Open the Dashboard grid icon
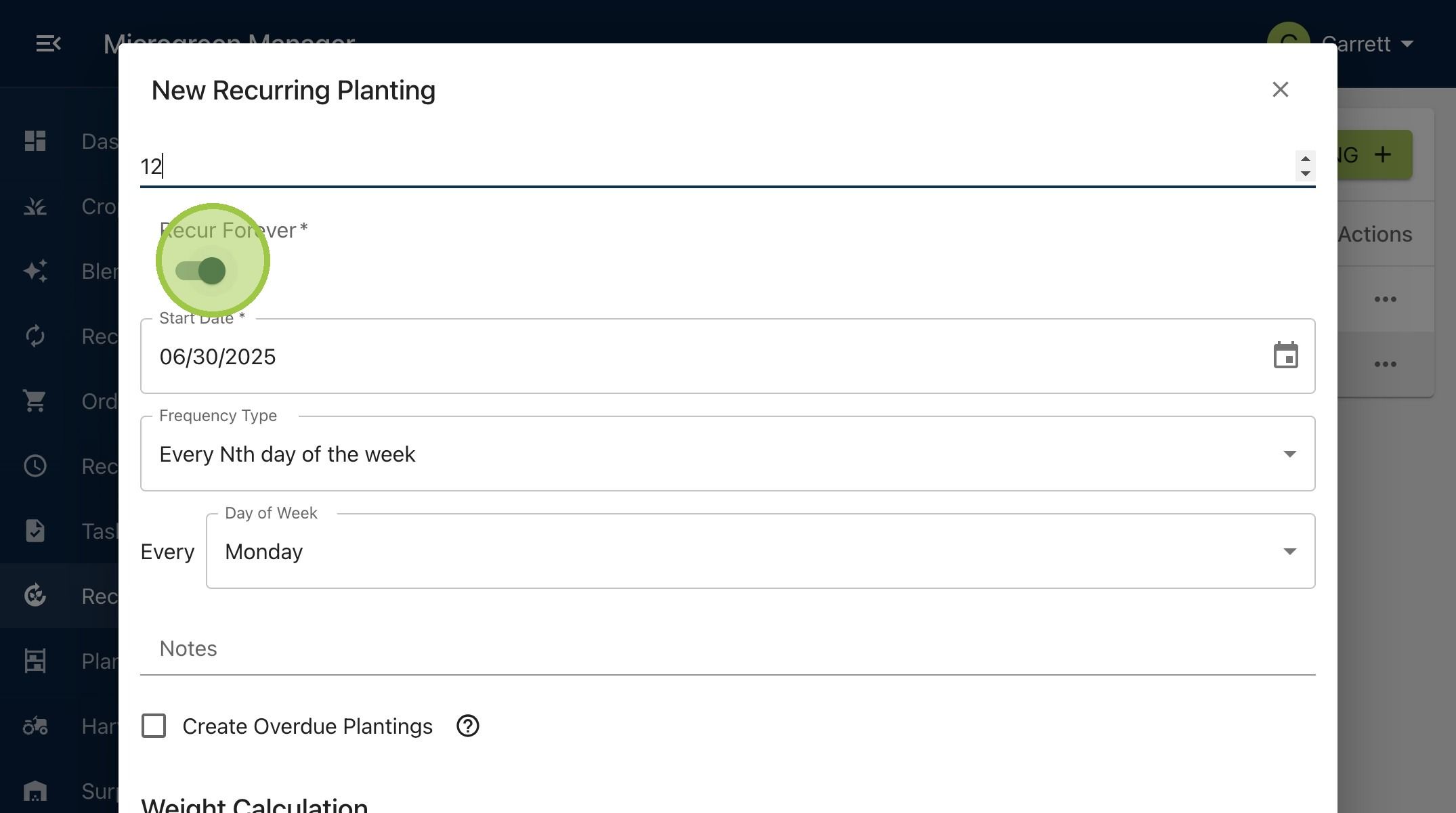Screen dimensions: 1456x813 pyautogui.click(x=35, y=141)
